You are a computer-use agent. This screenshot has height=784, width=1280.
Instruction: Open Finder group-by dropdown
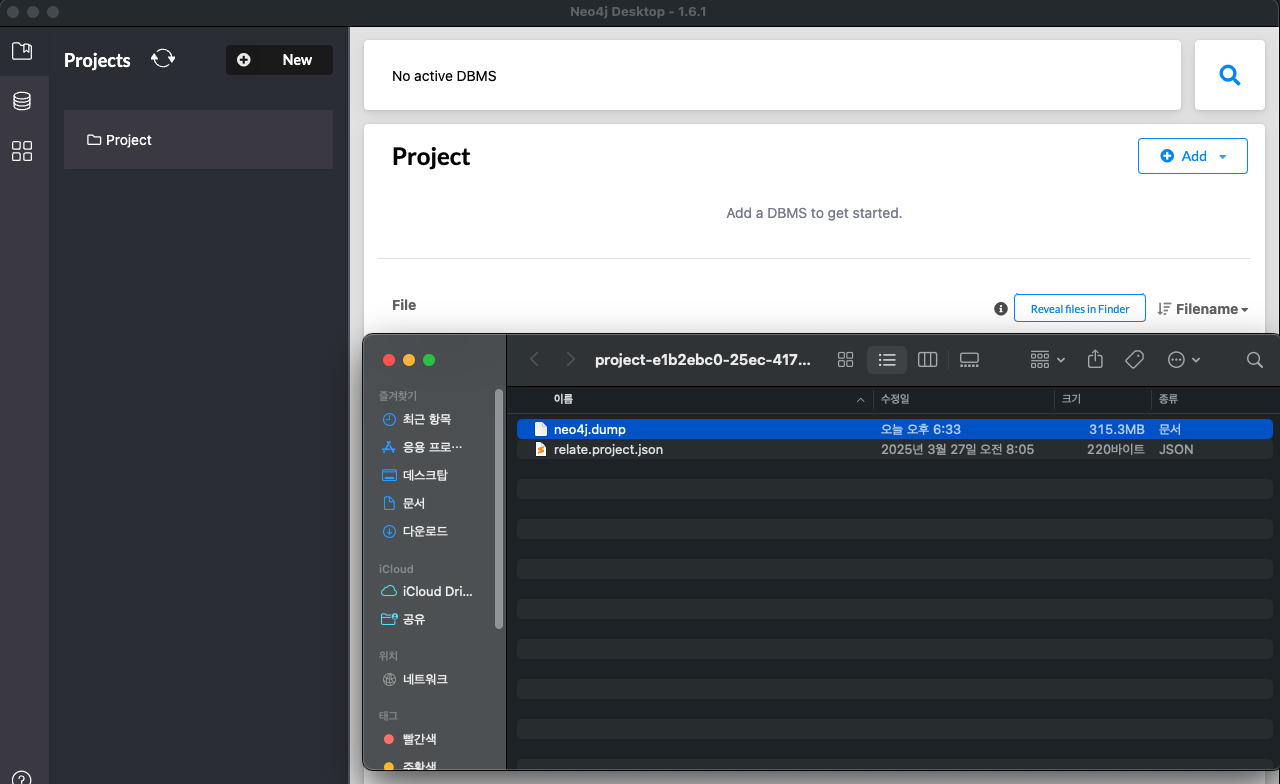(1047, 360)
